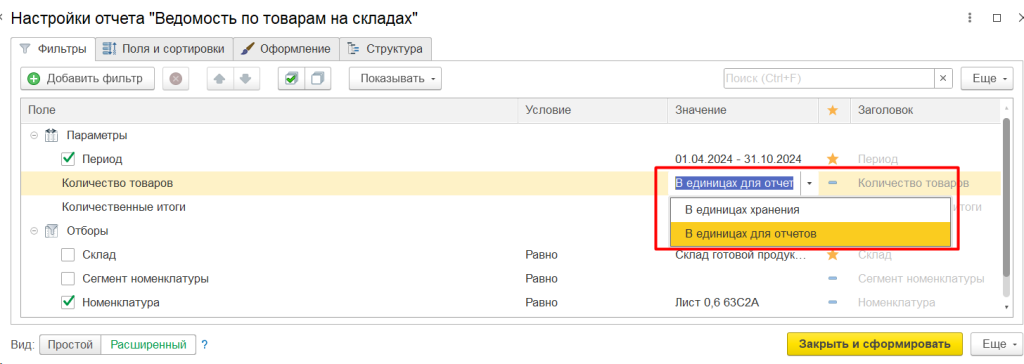Click the Равно condition in Склад row
The image size is (1024, 364).
541,255
